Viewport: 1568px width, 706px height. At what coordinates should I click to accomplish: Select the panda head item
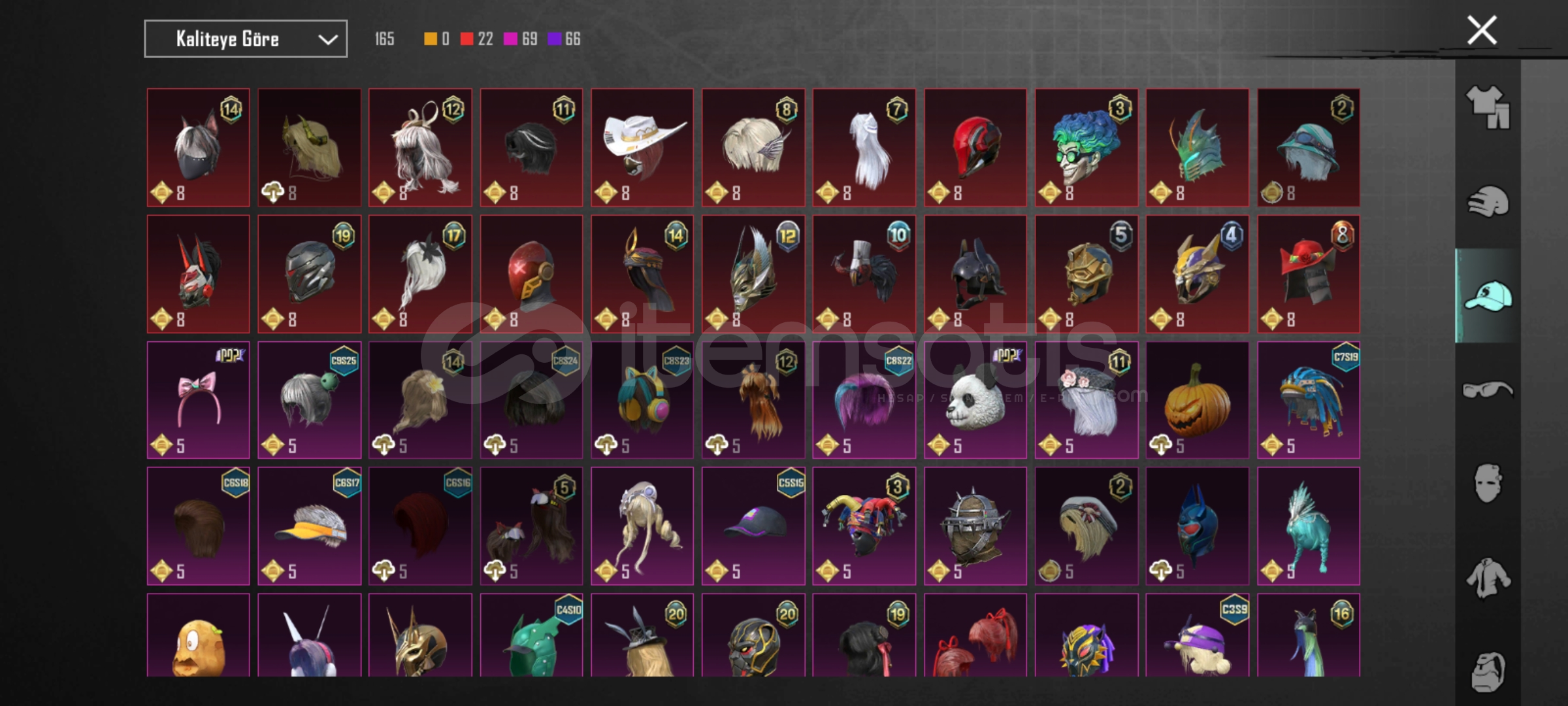coord(975,400)
